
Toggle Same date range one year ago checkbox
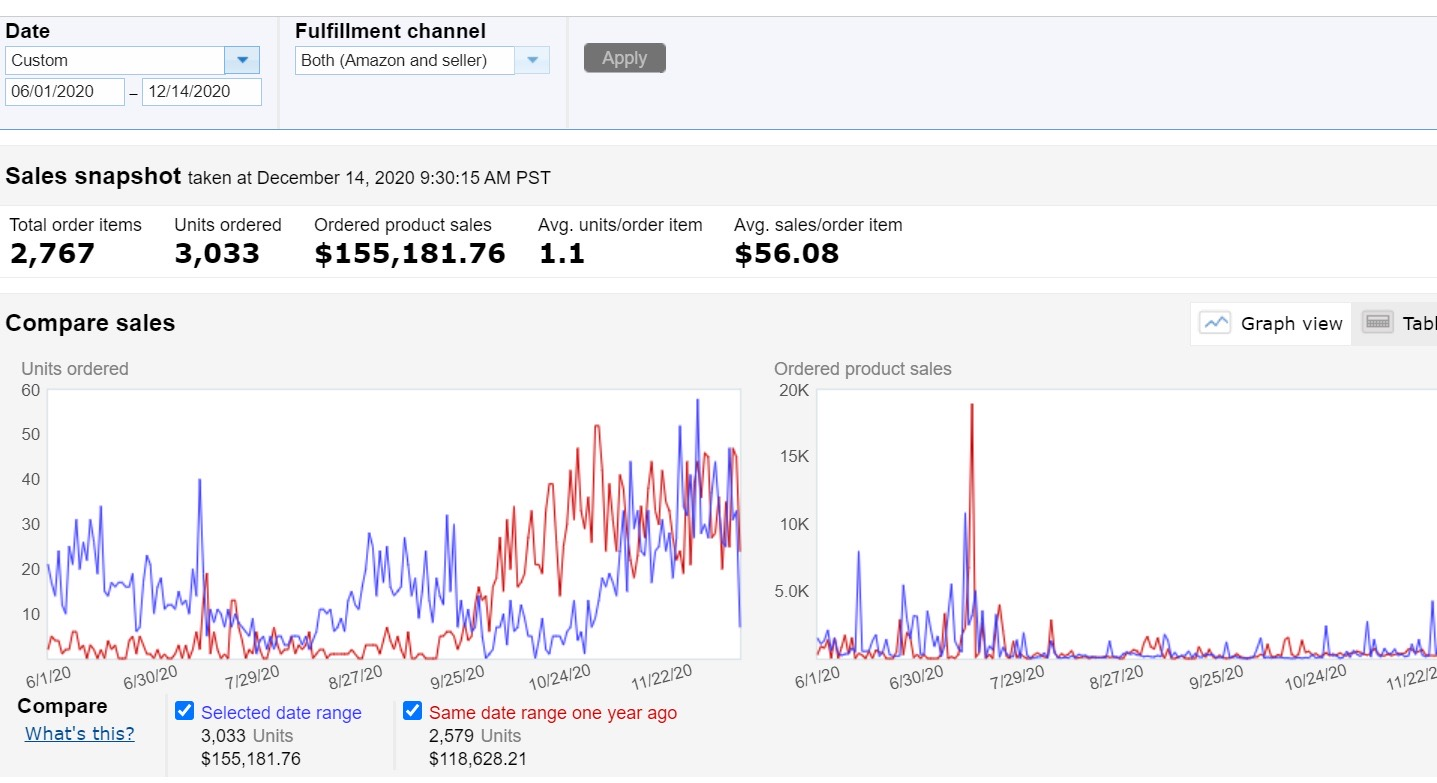(x=412, y=711)
